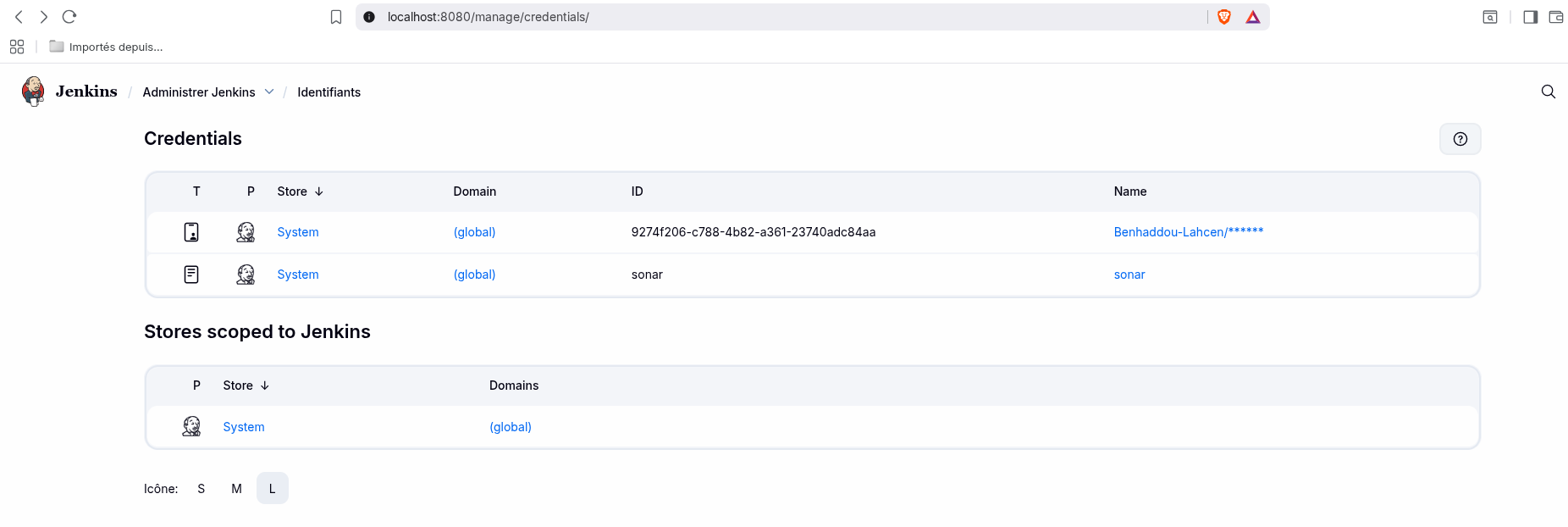Expand the Administrer Jenkins breadcrumb dropdown
The image size is (1568, 527).
269,92
